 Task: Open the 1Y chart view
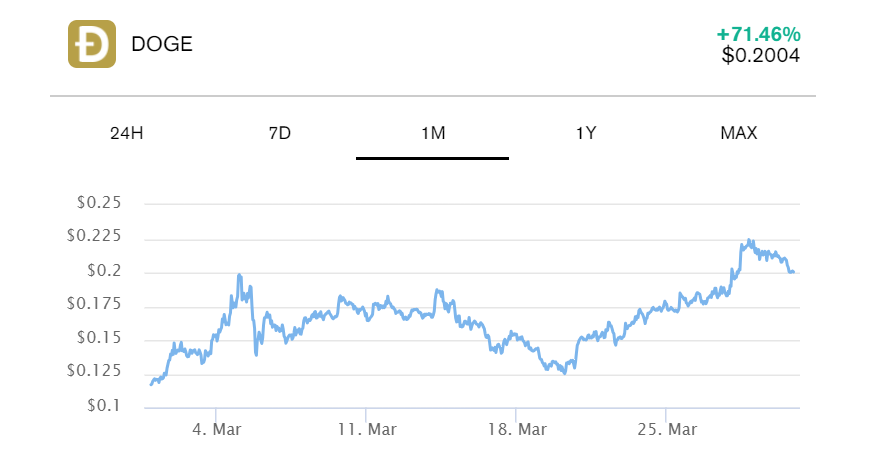point(586,133)
